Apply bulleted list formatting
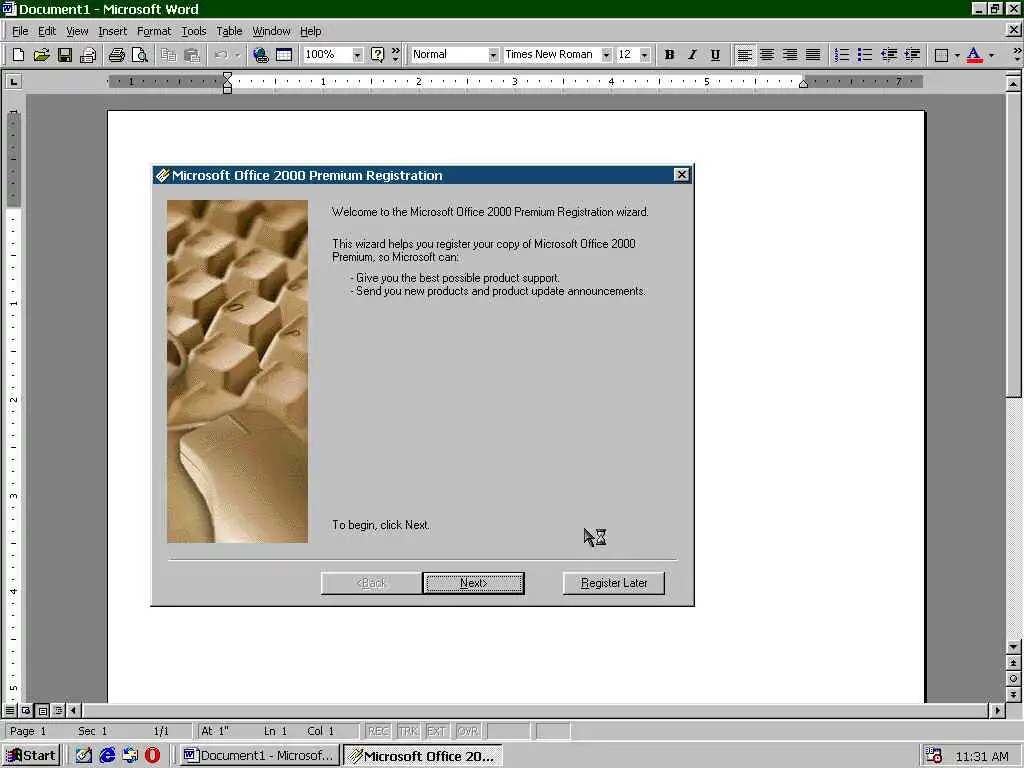The width and height of the screenshot is (1024, 768). [x=865, y=55]
